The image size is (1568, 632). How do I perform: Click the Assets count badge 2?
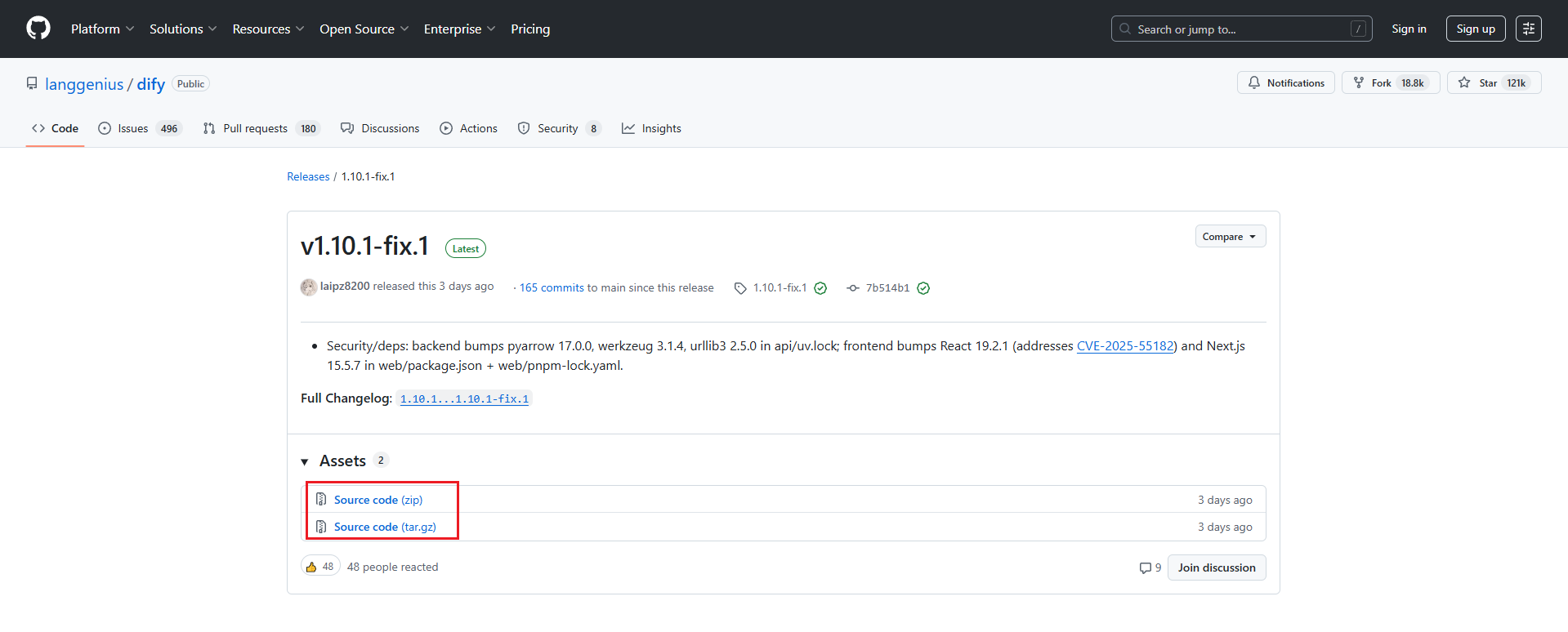pyautogui.click(x=381, y=460)
